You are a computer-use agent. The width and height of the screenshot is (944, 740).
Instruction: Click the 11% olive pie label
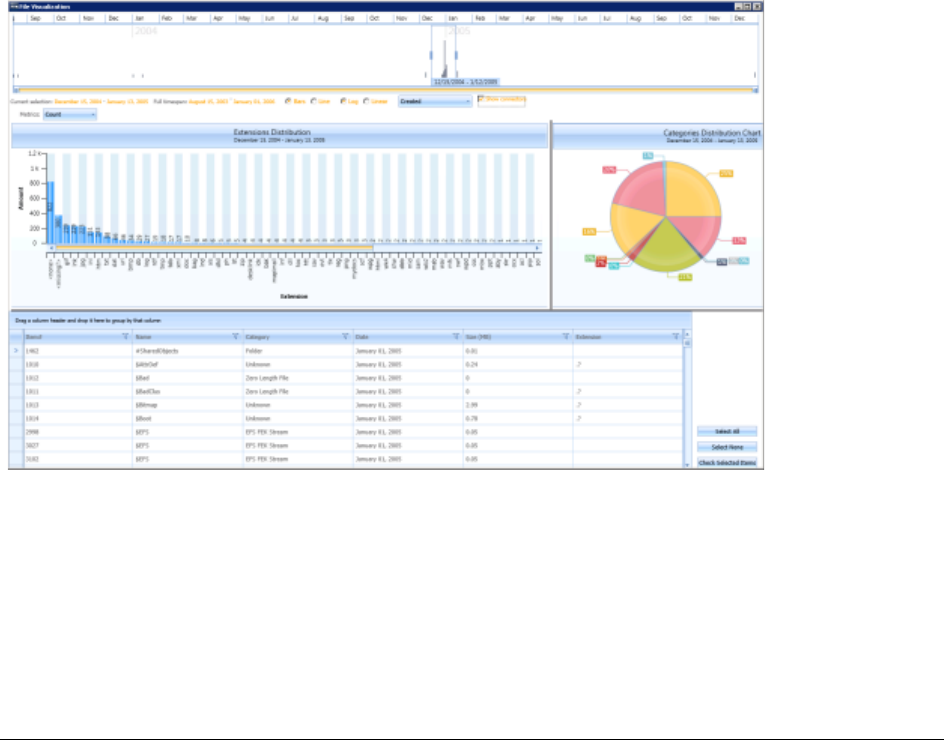click(685, 277)
